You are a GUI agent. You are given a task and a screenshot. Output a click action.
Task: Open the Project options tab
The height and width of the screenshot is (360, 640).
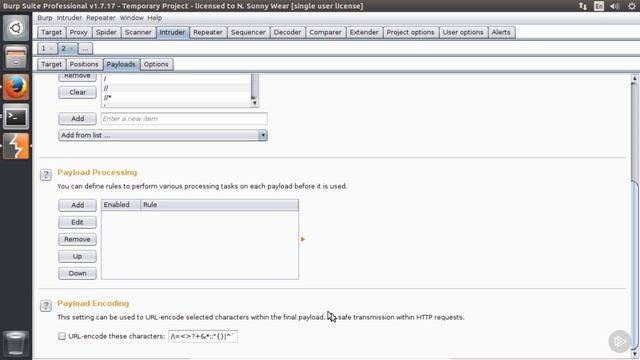click(x=410, y=32)
